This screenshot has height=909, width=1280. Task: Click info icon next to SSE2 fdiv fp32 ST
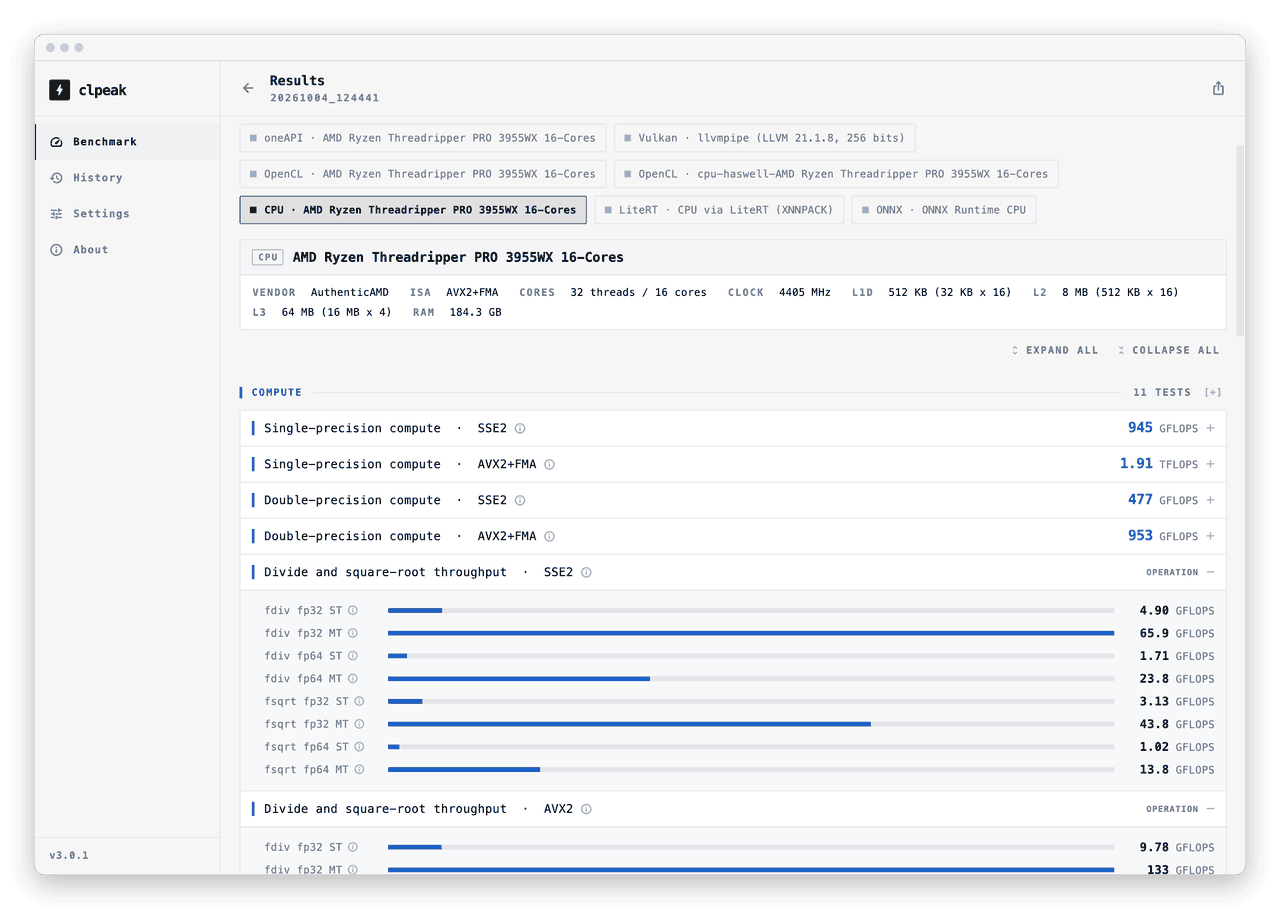pyautogui.click(x=353, y=610)
